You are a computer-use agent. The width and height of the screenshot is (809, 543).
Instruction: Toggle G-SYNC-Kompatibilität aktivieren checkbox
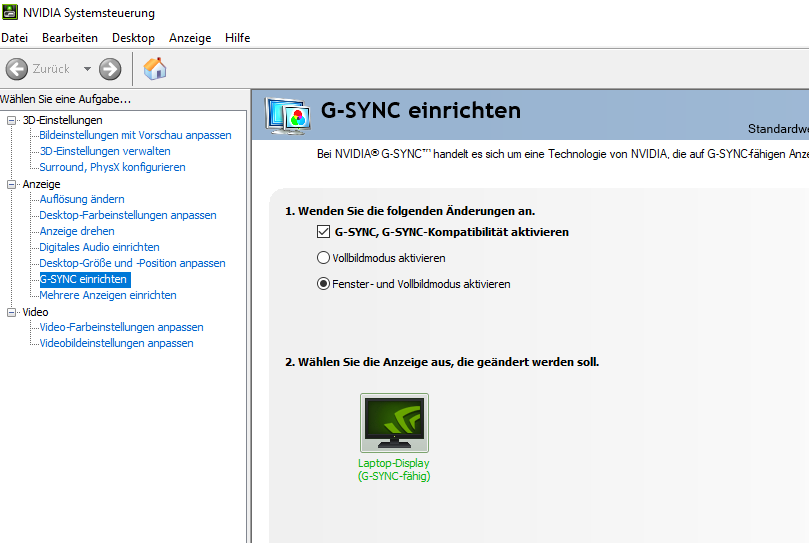(323, 232)
